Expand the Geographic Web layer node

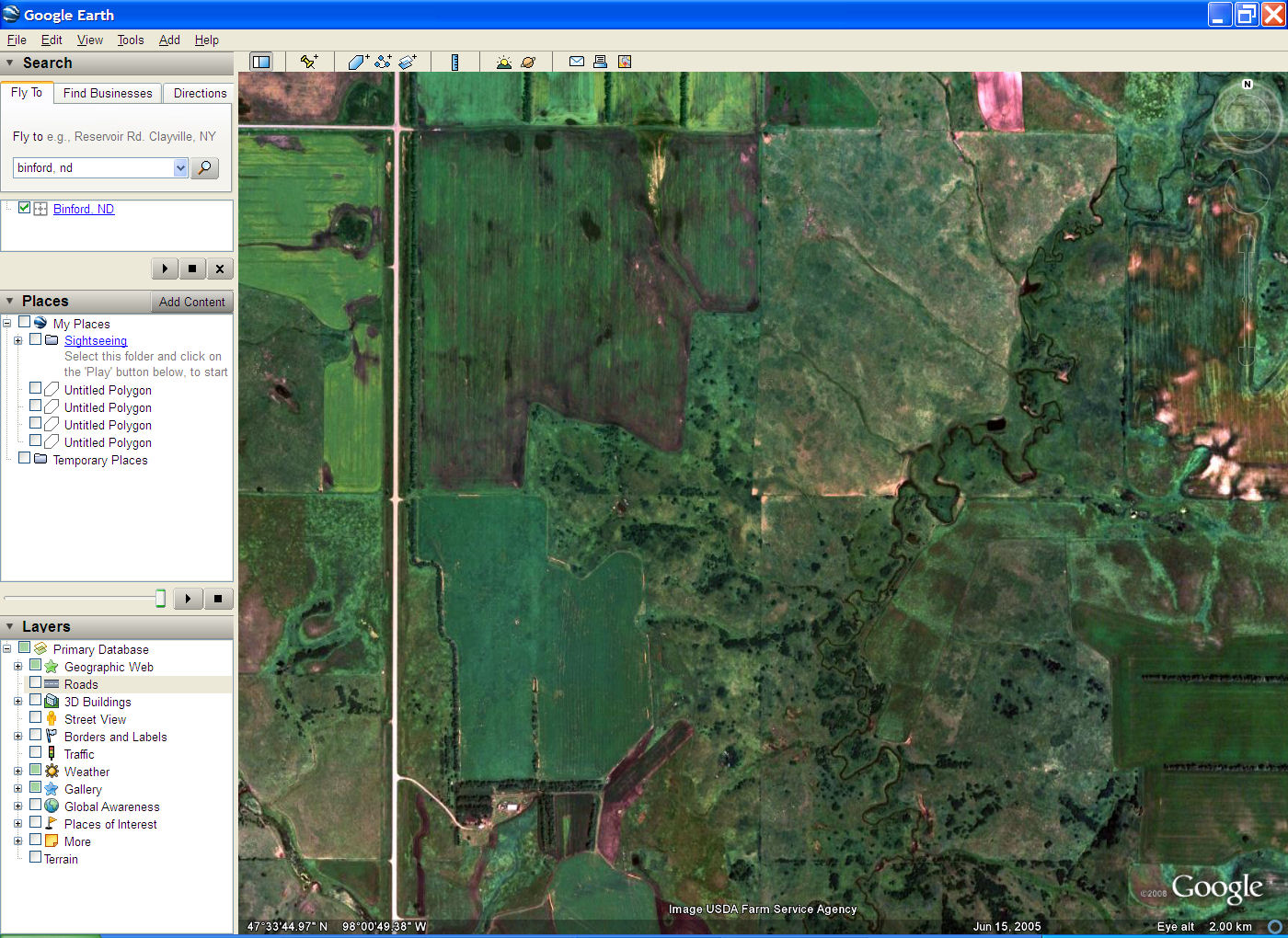coord(17,667)
